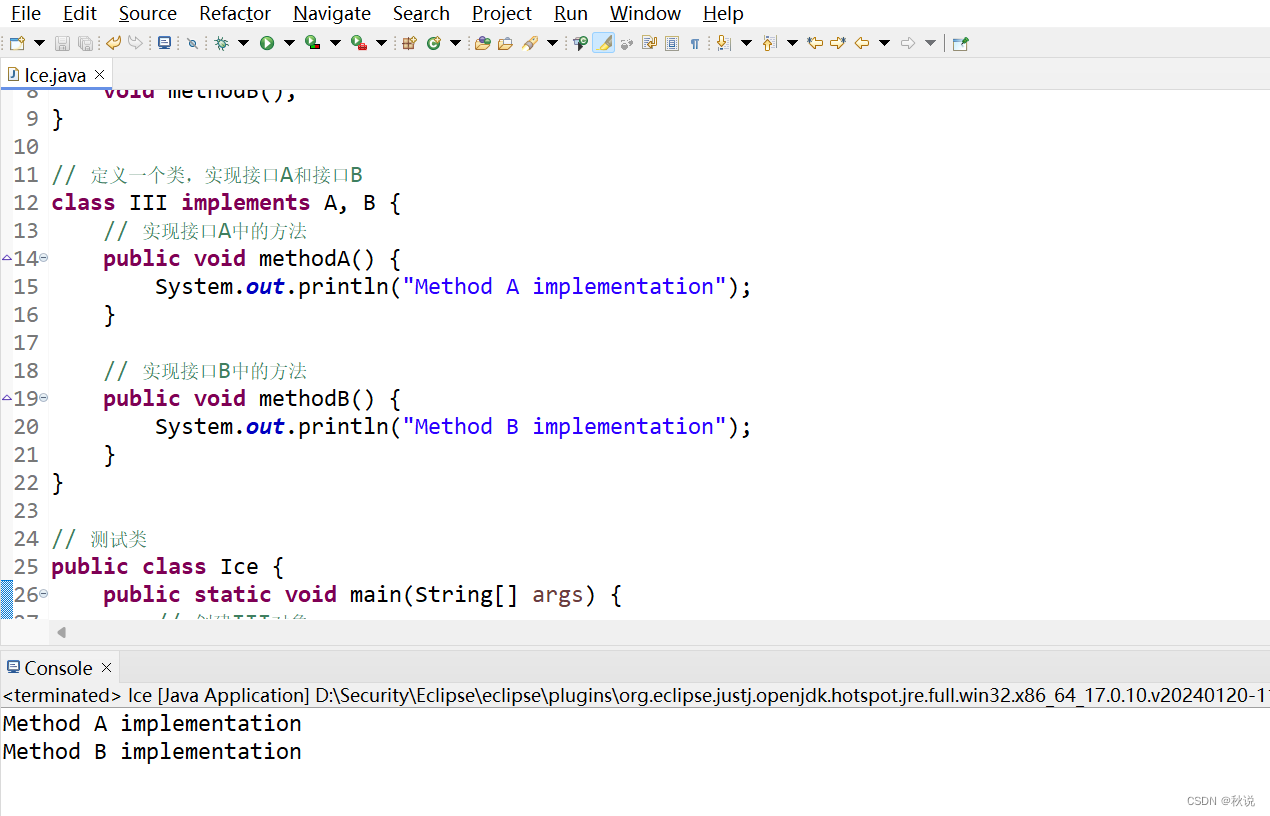
Task: Open Forward history dropdown arrow
Action: (x=930, y=43)
